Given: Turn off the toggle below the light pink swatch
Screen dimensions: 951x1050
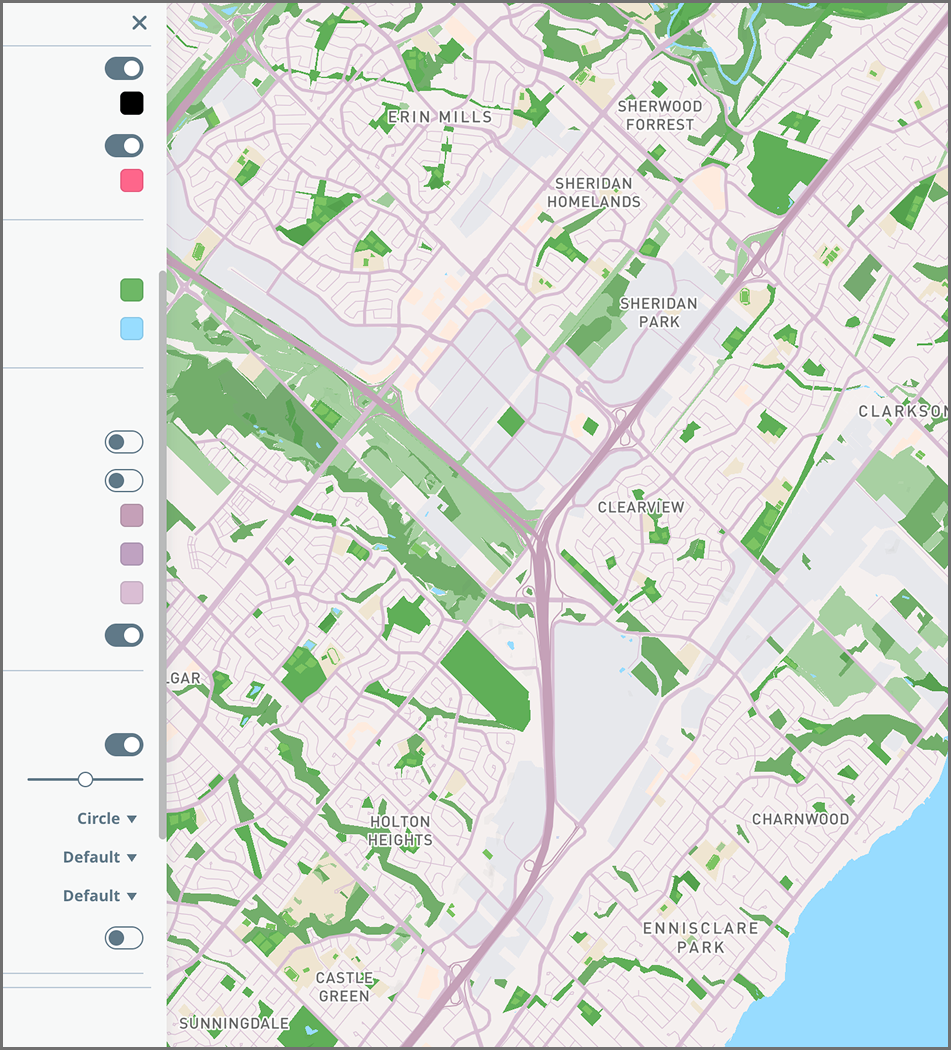Looking at the screenshot, I should pyautogui.click(x=124, y=635).
